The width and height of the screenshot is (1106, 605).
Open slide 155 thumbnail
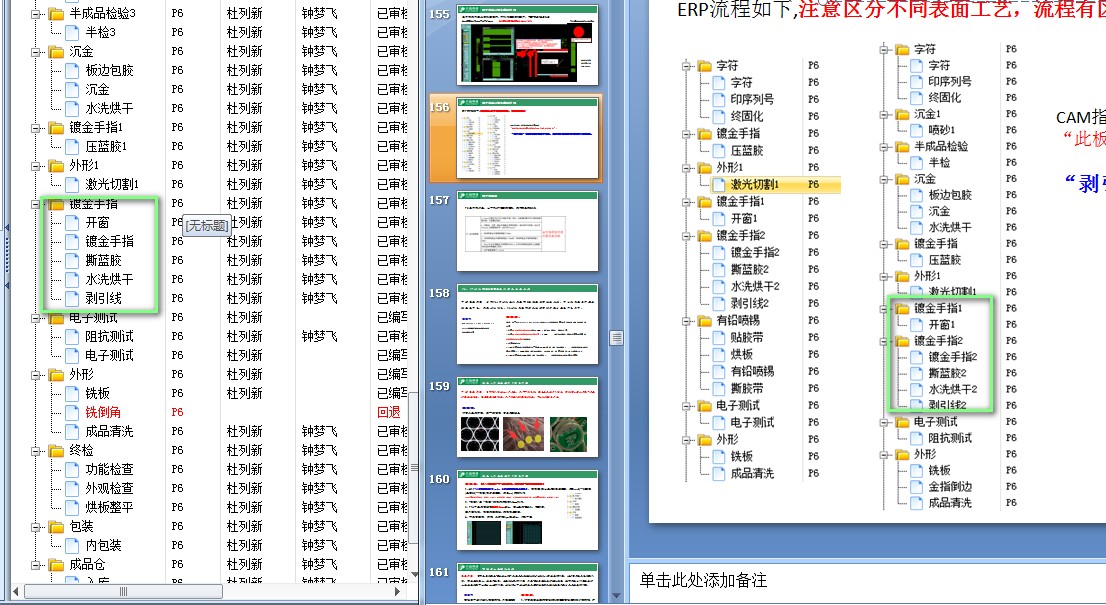coord(527,45)
